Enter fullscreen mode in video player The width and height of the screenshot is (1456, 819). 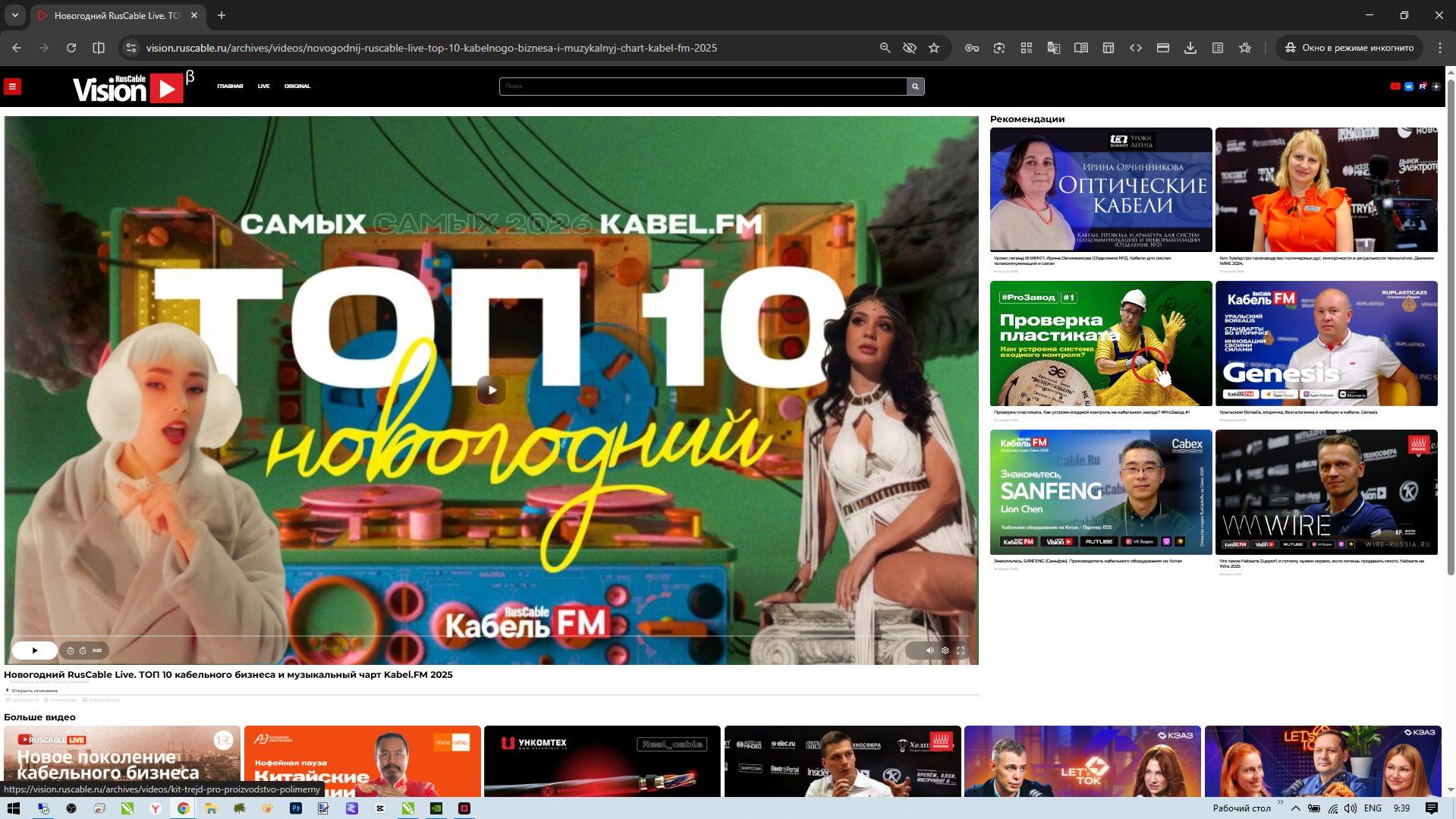click(x=961, y=650)
